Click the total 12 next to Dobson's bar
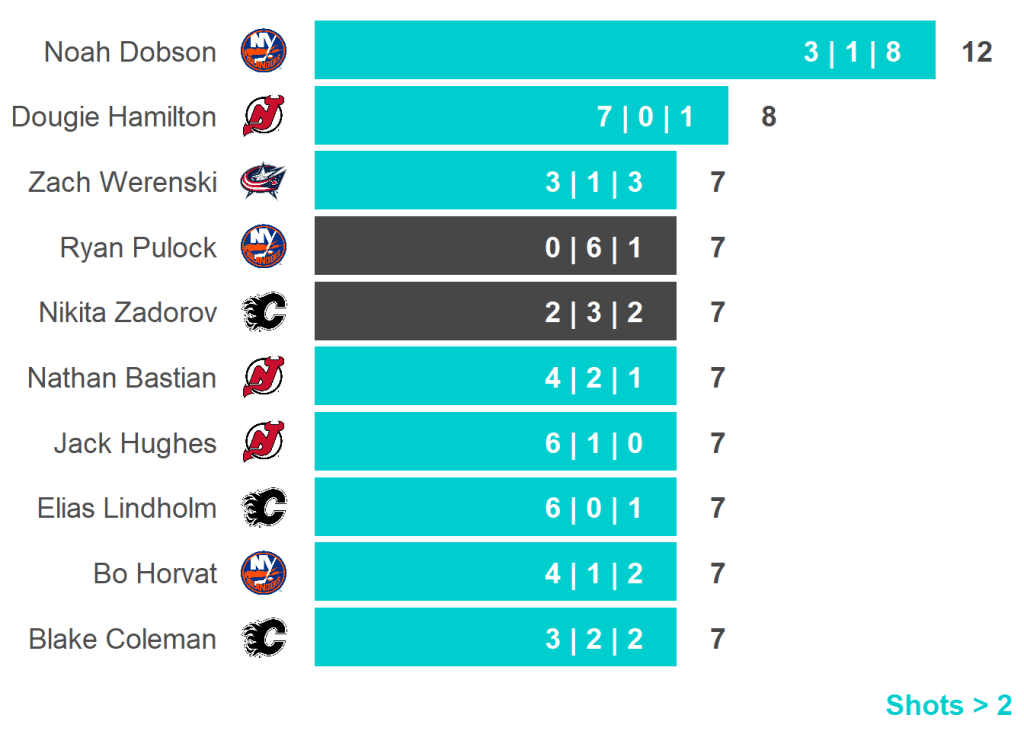Viewport: 1024px width, 731px height. (977, 52)
